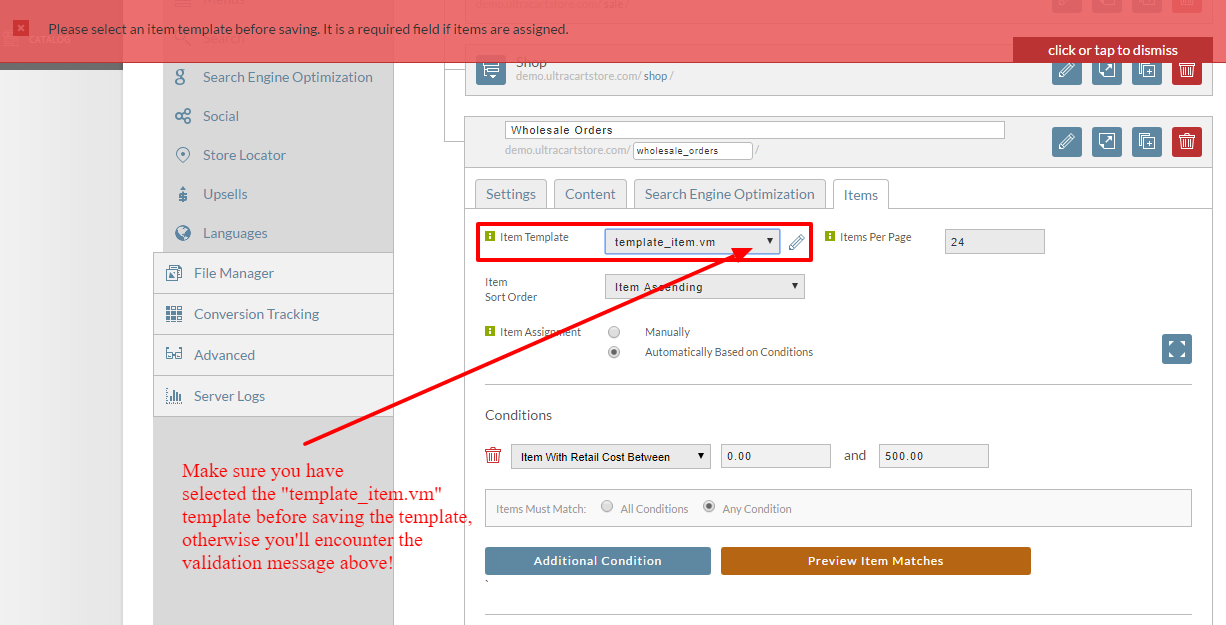Switch to the Items tab
The width and height of the screenshot is (1226, 625).
click(861, 195)
